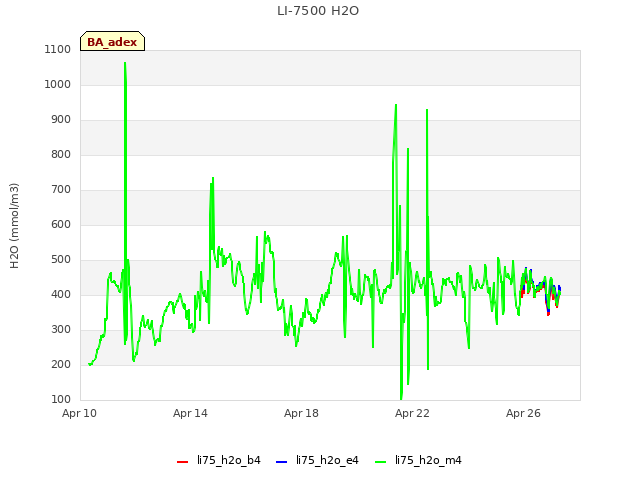
Task: Click the lowest green dip near 100
Action: pyautogui.click(x=401, y=398)
